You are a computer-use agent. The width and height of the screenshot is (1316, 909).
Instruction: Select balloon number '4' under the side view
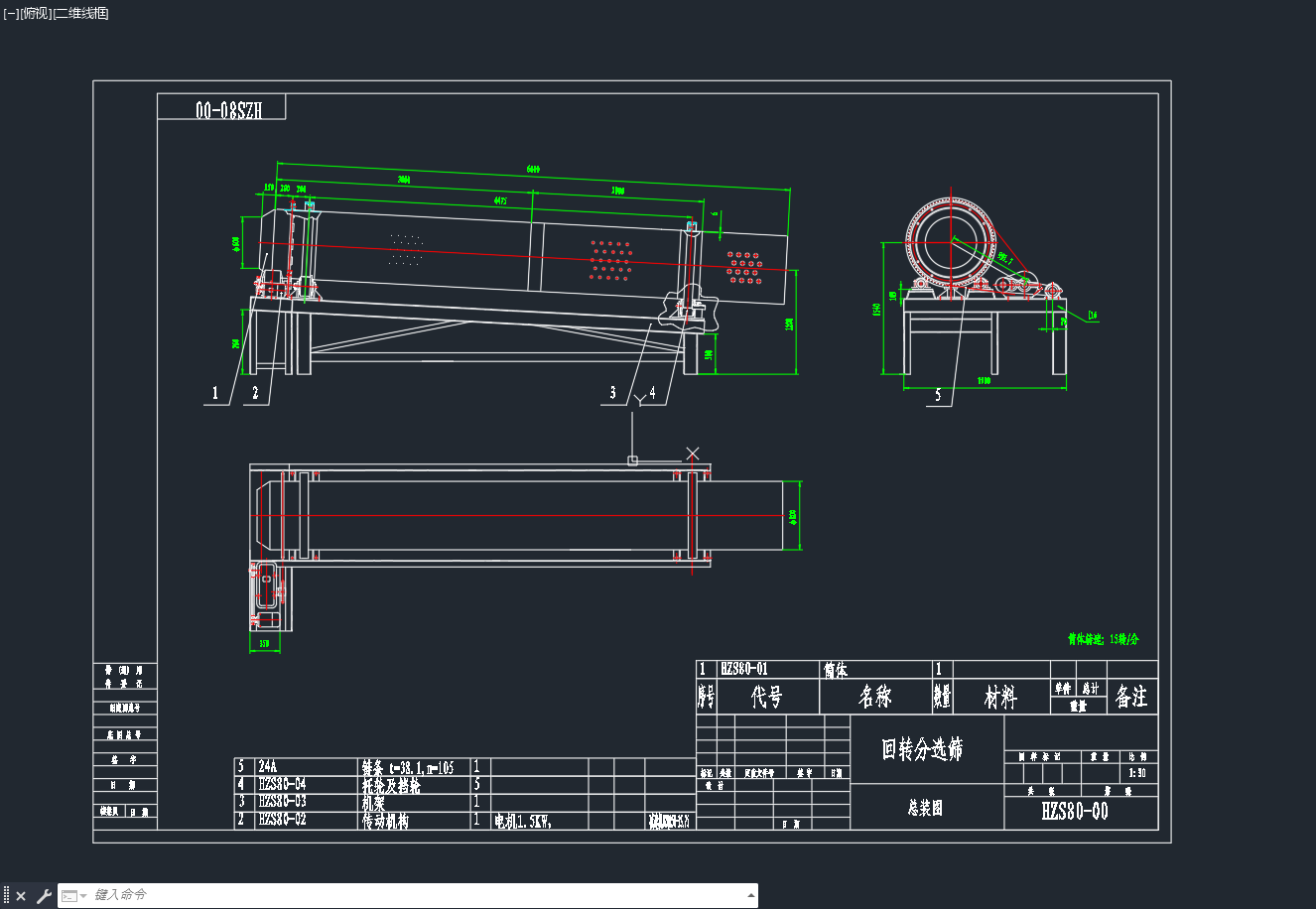pos(652,393)
